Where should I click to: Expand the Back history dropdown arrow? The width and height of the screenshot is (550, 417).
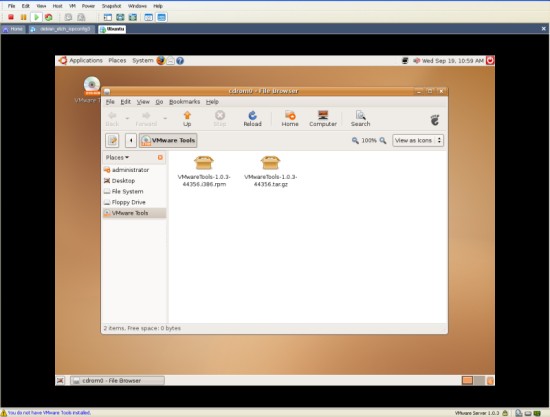(127, 119)
